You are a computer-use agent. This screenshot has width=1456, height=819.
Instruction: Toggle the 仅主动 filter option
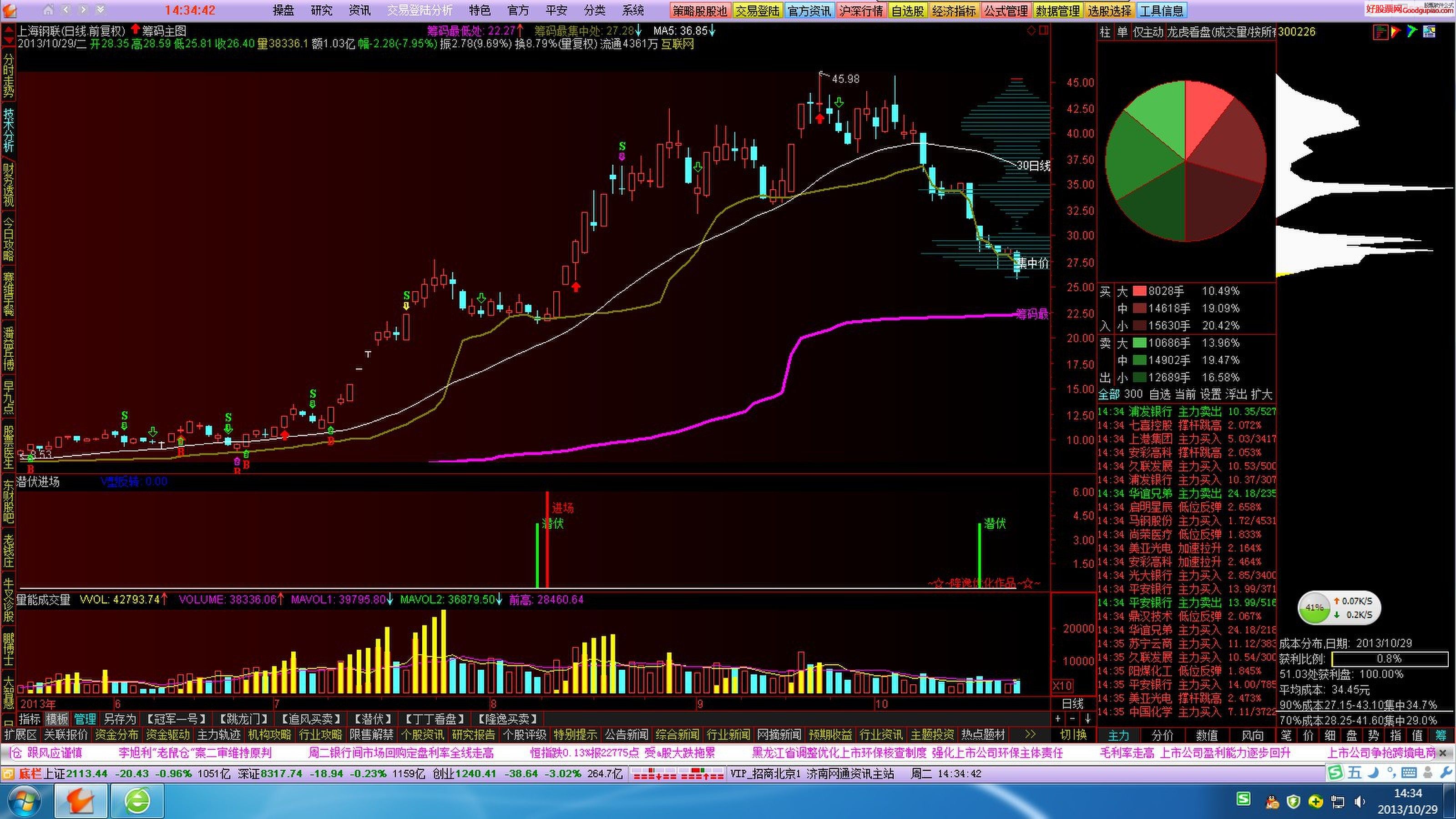[1148, 32]
